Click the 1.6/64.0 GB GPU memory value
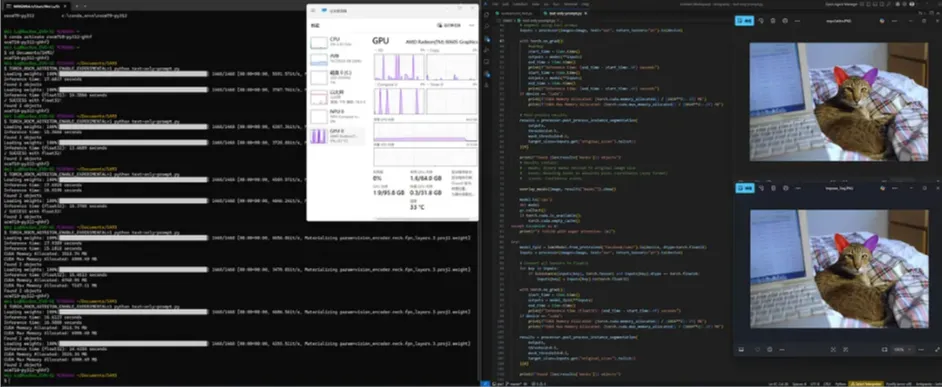 point(427,178)
